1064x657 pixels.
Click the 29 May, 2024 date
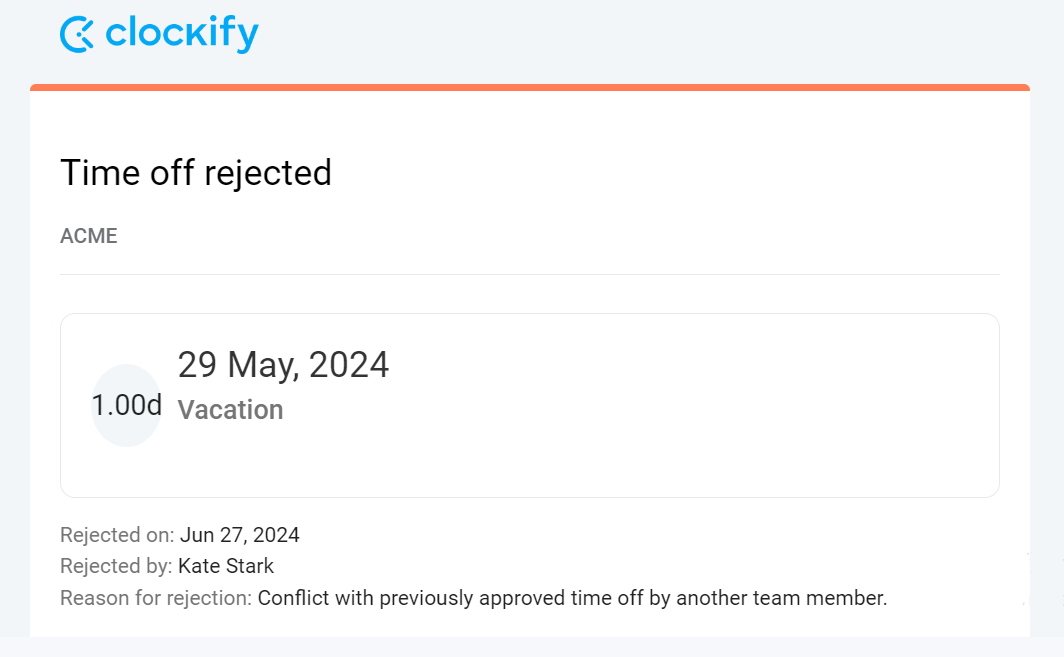(284, 365)
